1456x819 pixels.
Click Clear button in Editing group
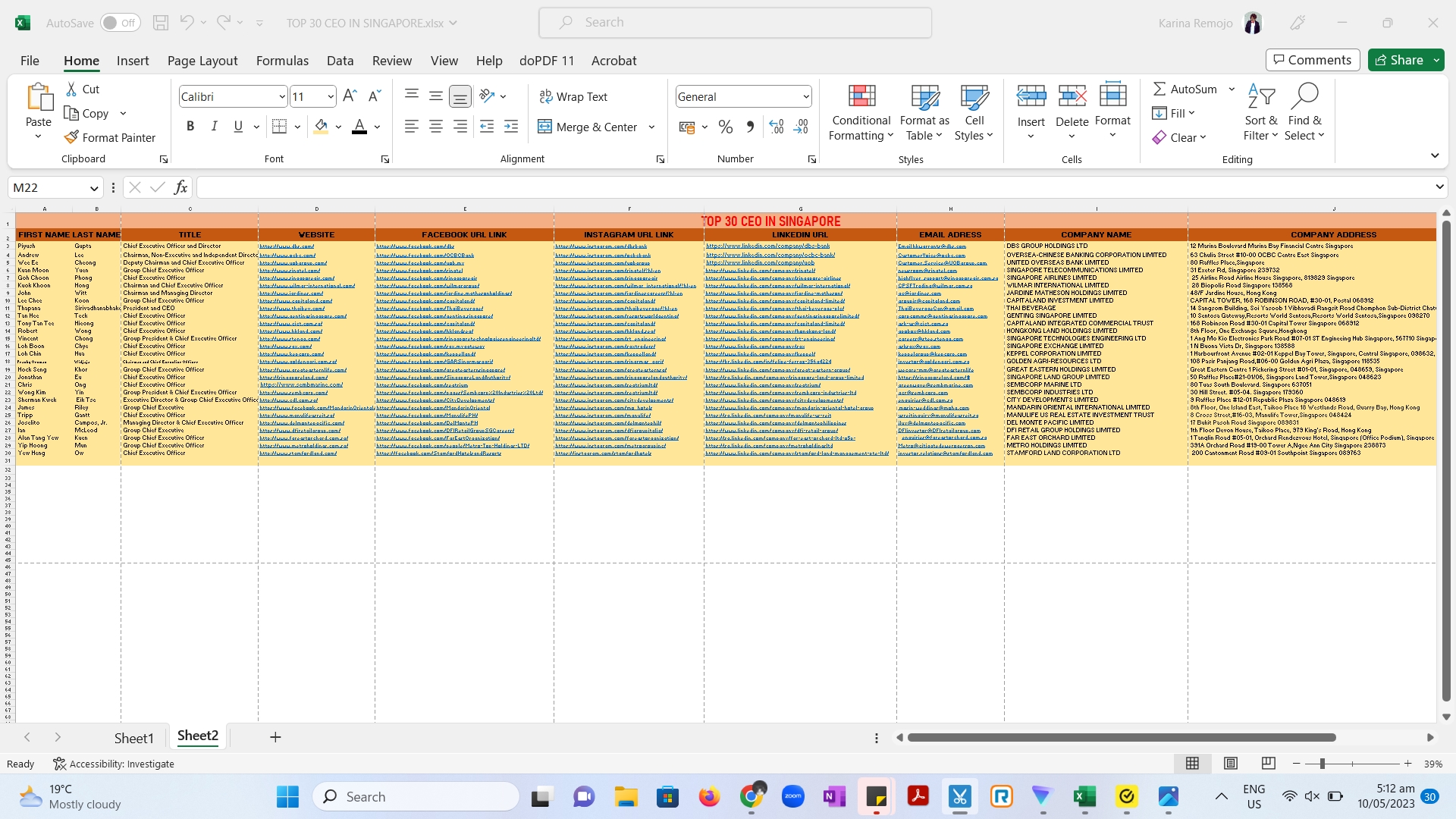tap(1179, 137)
